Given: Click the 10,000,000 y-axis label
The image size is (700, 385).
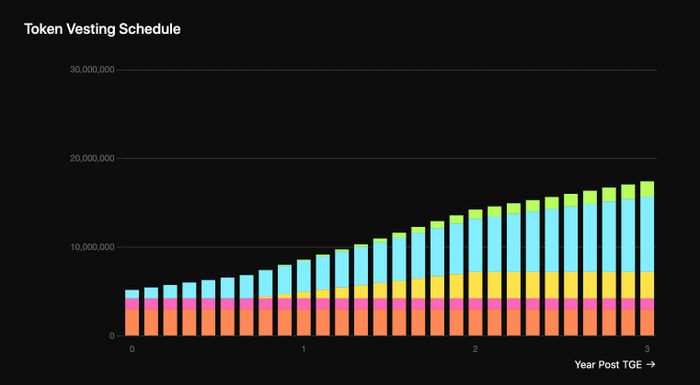Looking at the screenshot, I should [x=92, y=247].
